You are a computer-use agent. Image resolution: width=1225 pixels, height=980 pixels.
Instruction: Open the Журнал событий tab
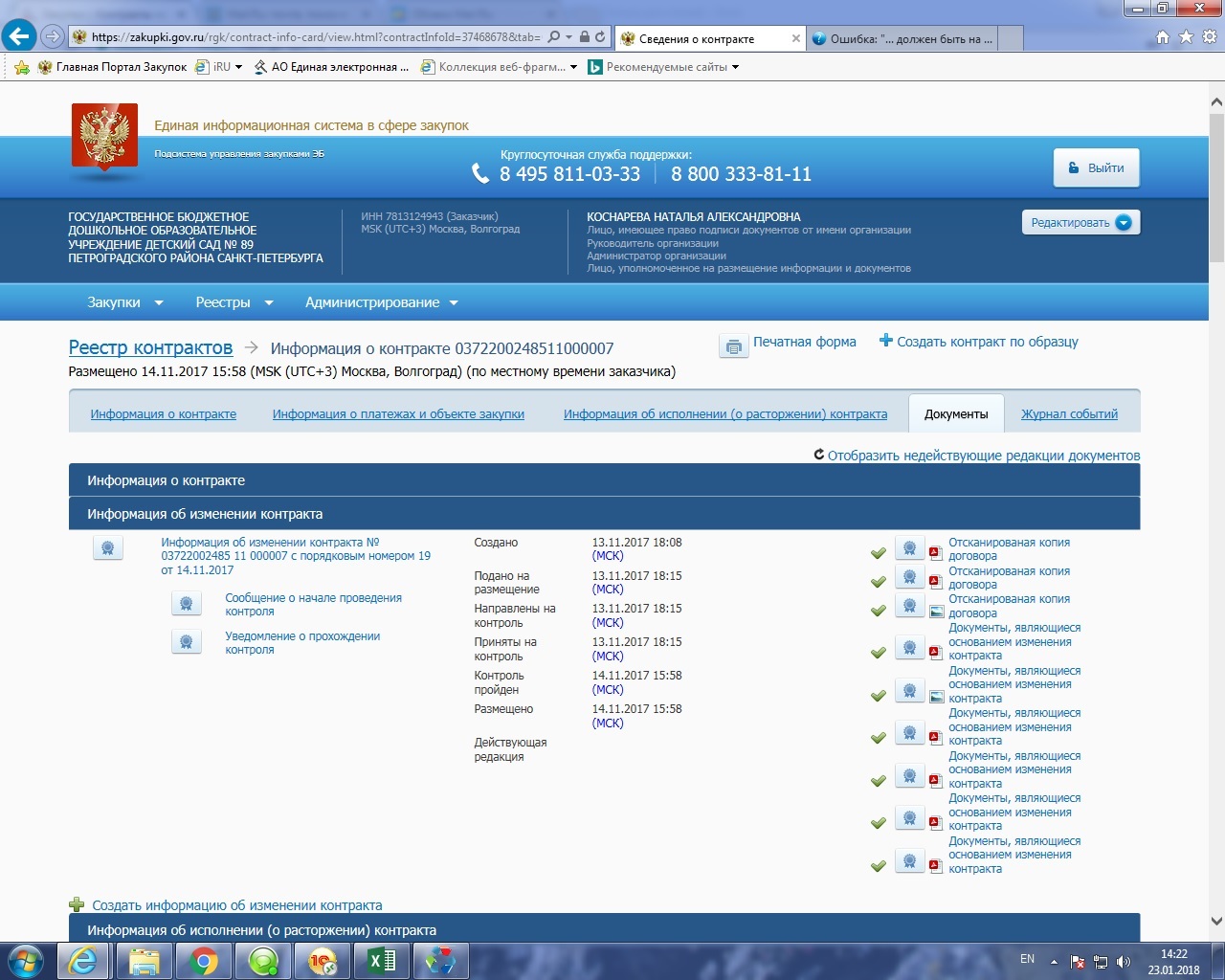pos(1069,414)
